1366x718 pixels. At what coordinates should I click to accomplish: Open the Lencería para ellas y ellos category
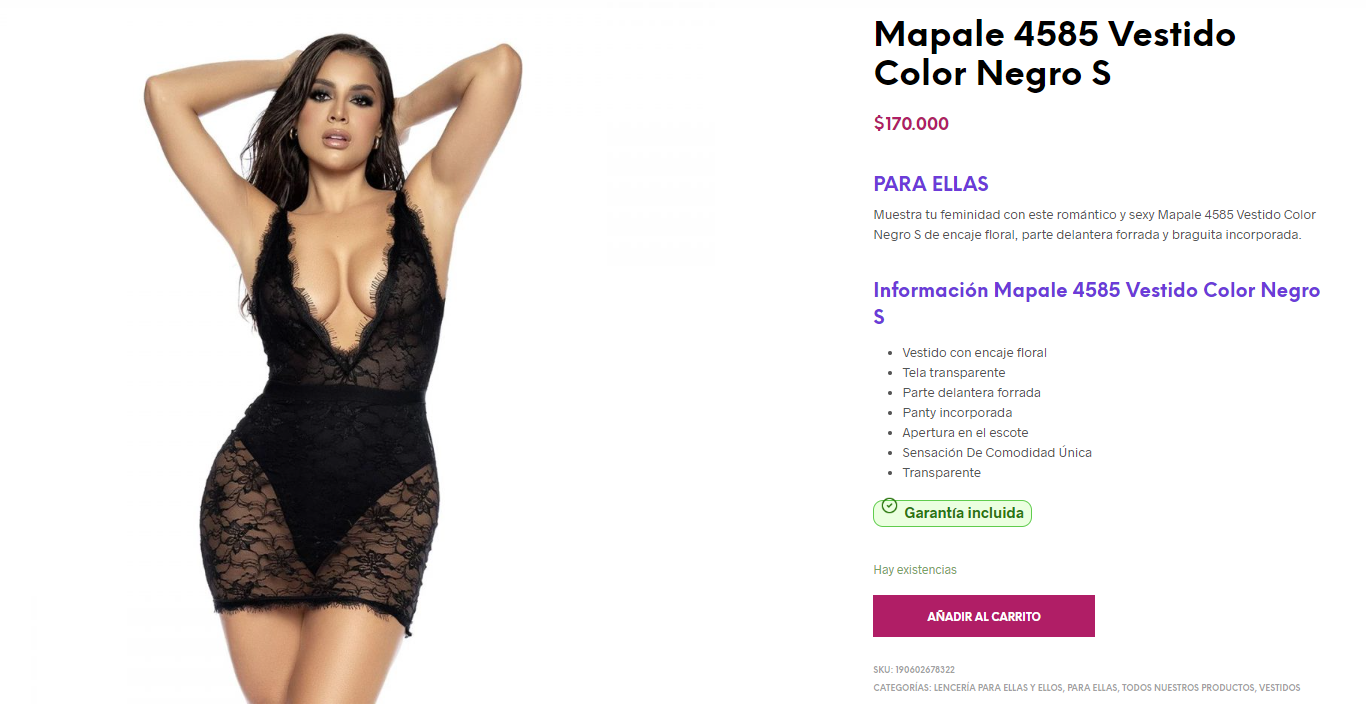pos(997,688)
